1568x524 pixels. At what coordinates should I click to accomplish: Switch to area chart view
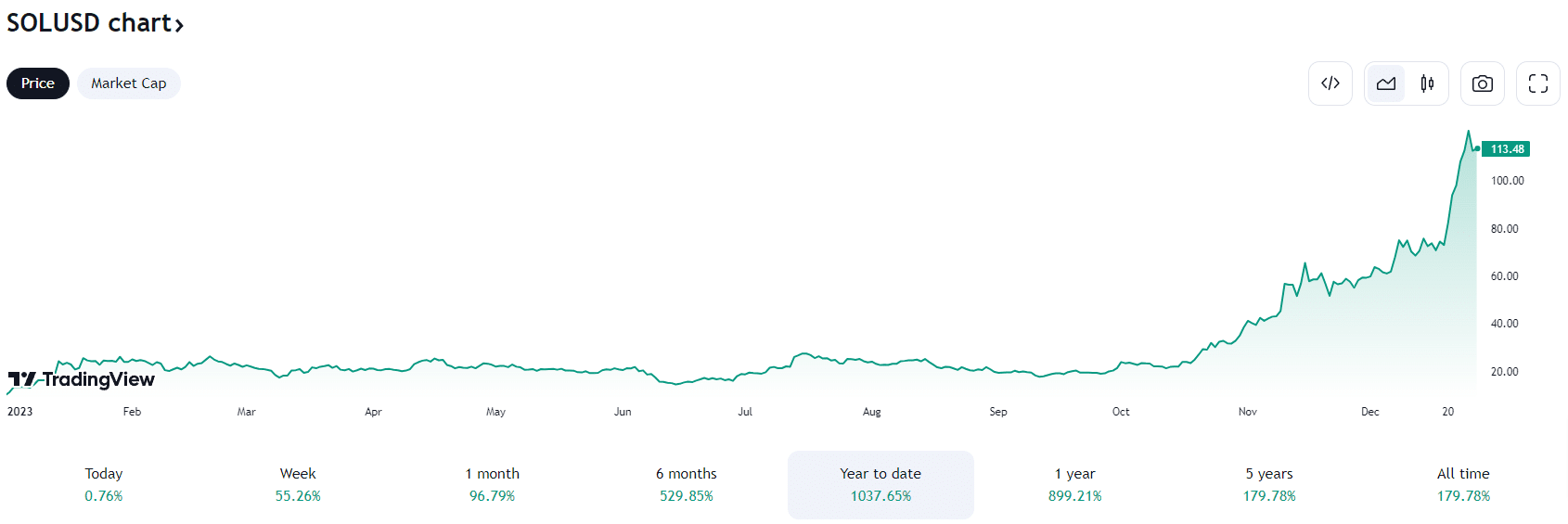point(1386,83)
